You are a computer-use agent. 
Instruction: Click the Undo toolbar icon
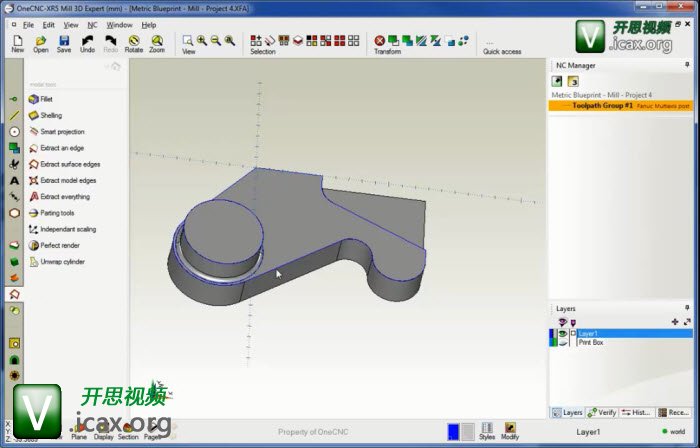[x=87, y=43]
